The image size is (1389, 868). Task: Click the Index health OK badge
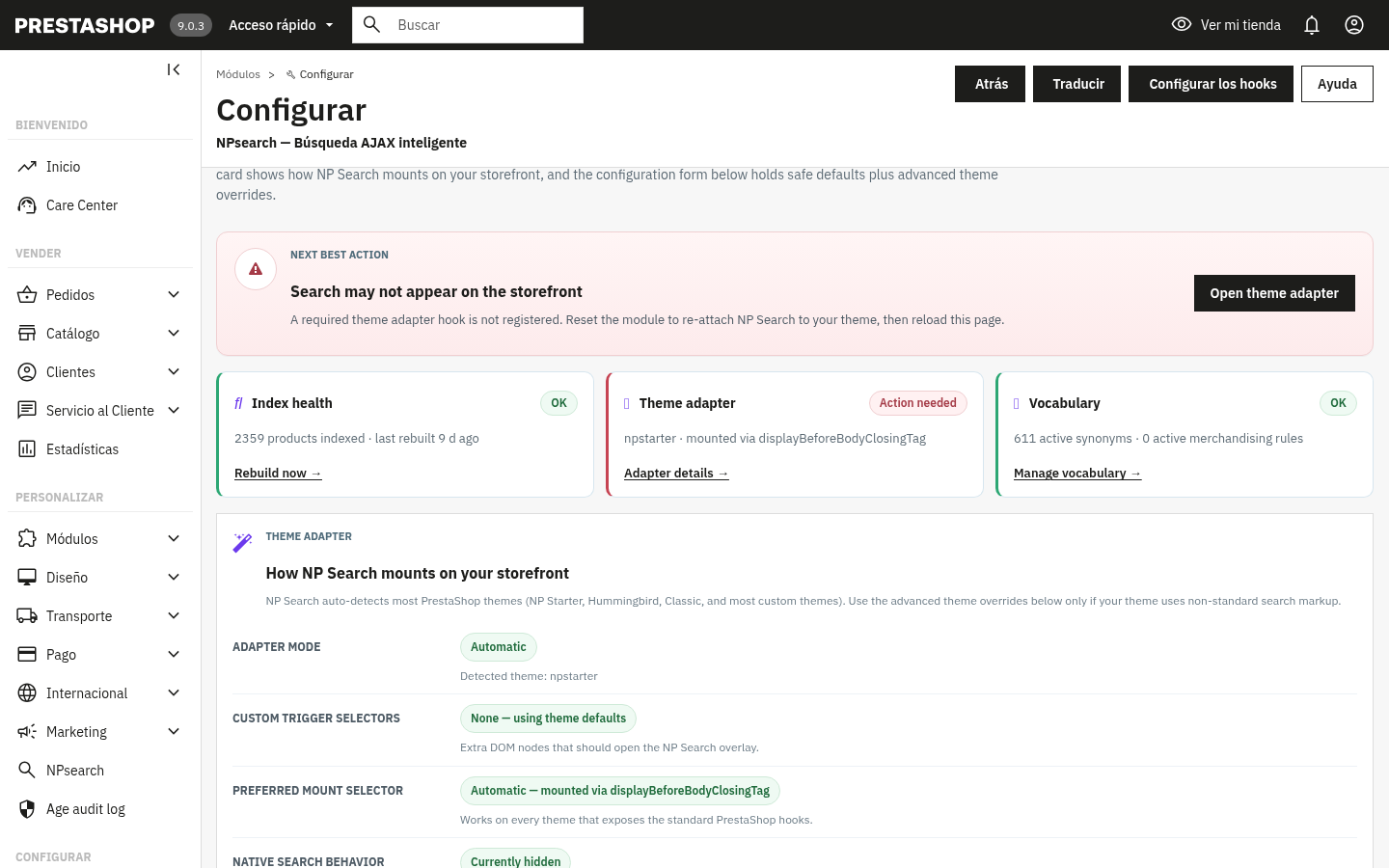tap(558, 403)
